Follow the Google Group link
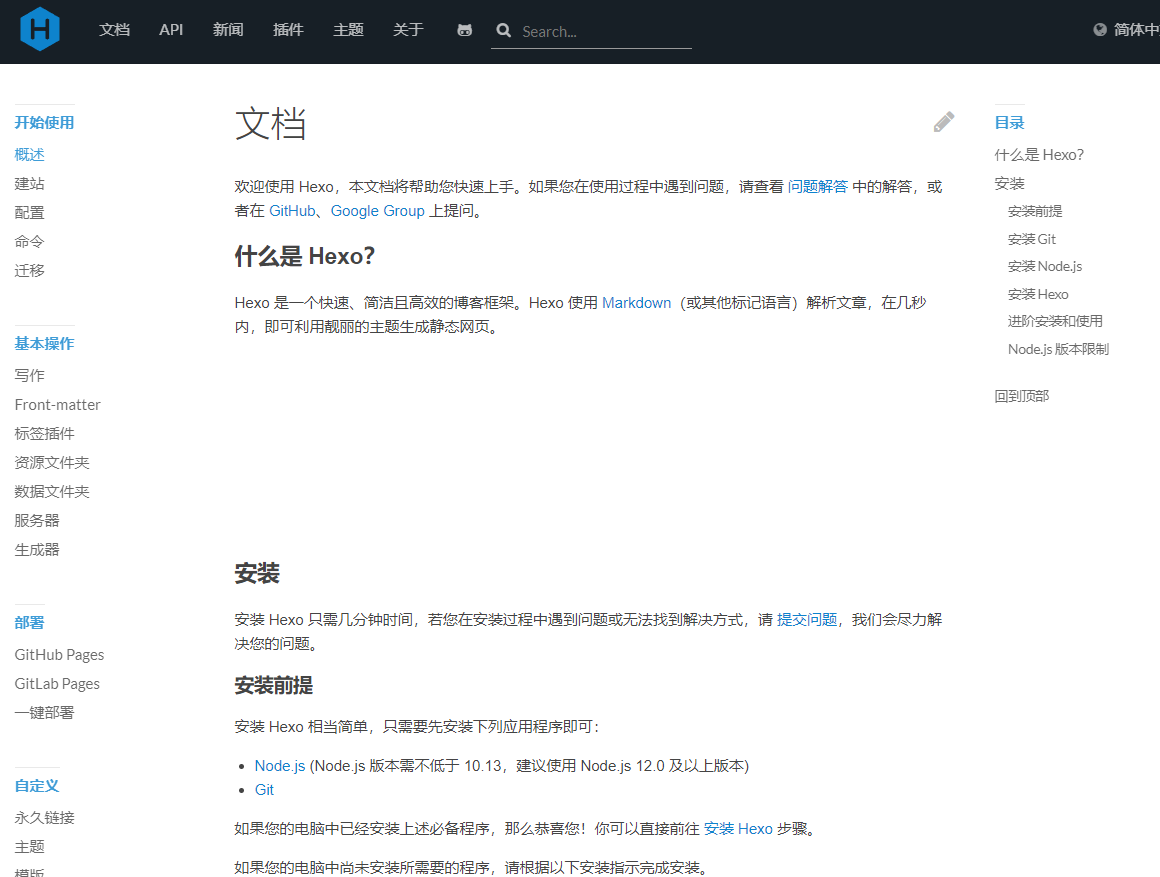The width and height of the screenshot is (1160, 877). [x=377, y=211]
